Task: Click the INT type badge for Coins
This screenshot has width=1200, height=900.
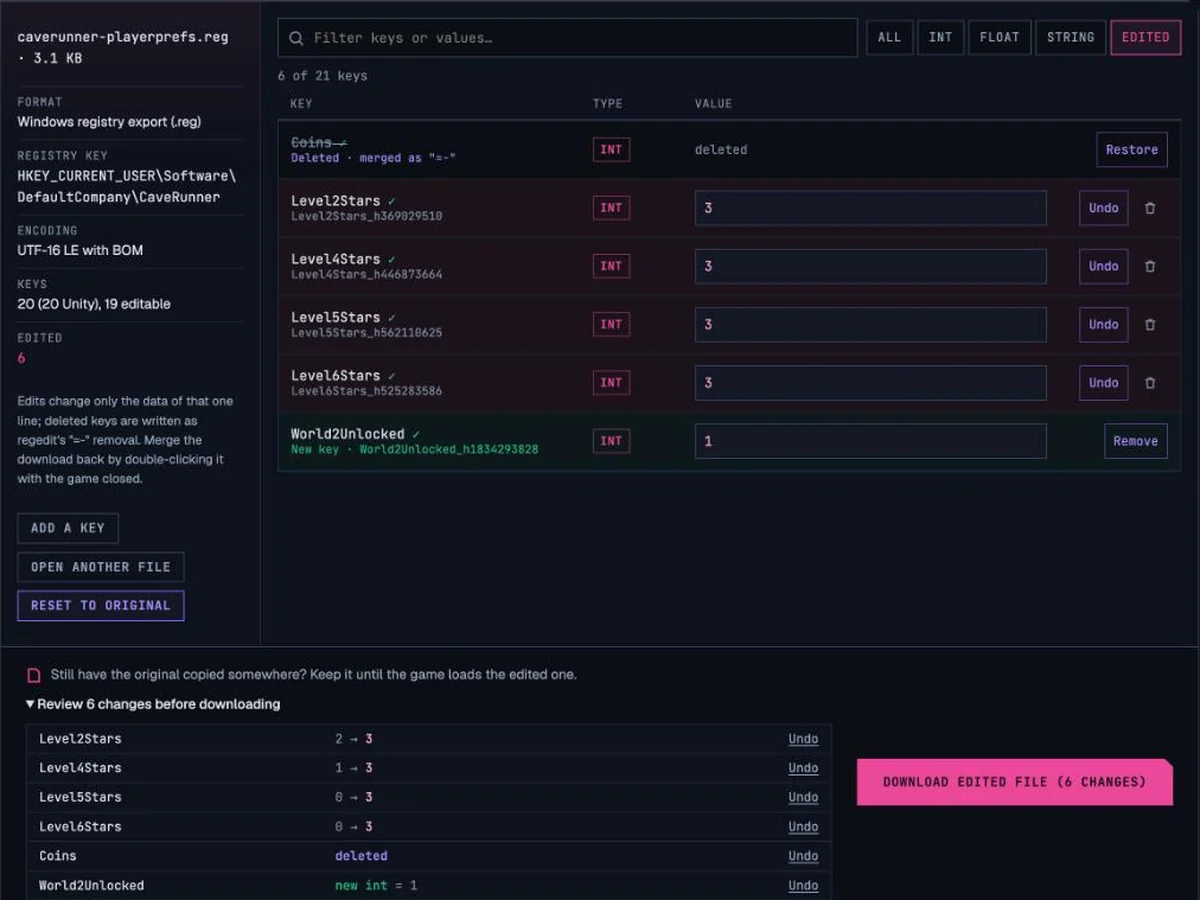Action: coord(611,150)
